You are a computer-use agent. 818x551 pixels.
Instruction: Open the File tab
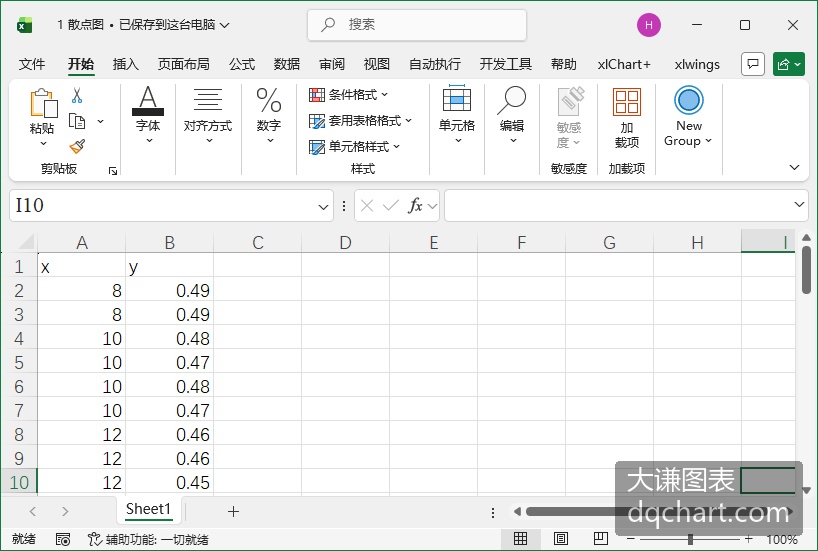pyautogui.click(x=32, y=64)
